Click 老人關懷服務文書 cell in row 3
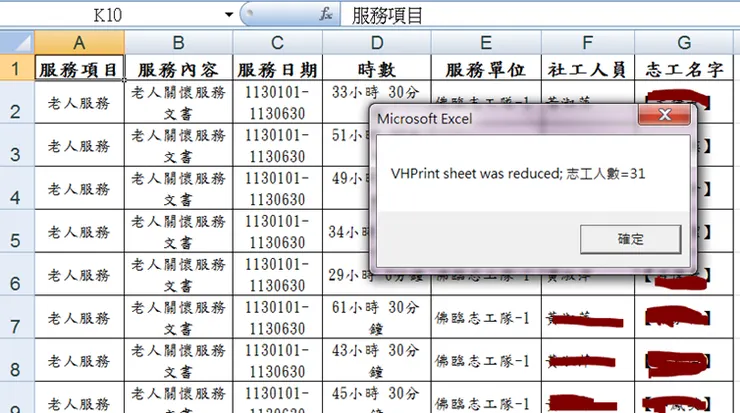This screenshot has width=740, height=413. (178, 145)
